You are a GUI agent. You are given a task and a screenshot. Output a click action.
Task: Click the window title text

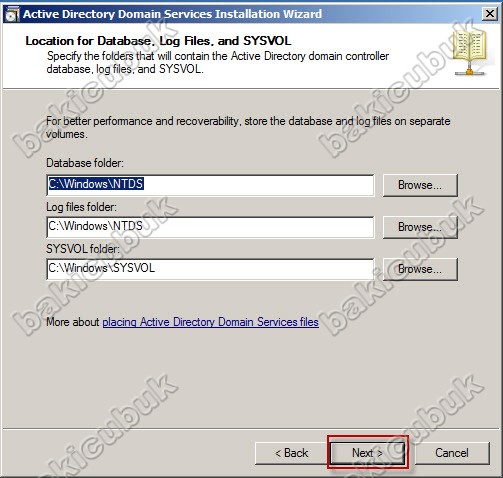point(172,14)
